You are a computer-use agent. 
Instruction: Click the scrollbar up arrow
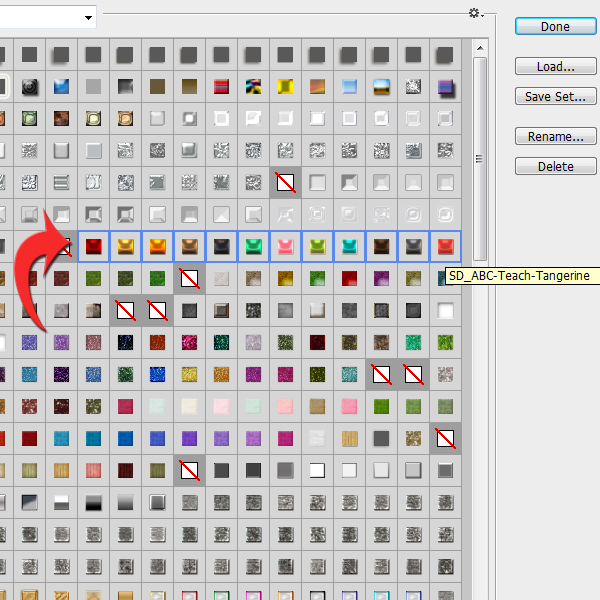click(x=480, y=48)
